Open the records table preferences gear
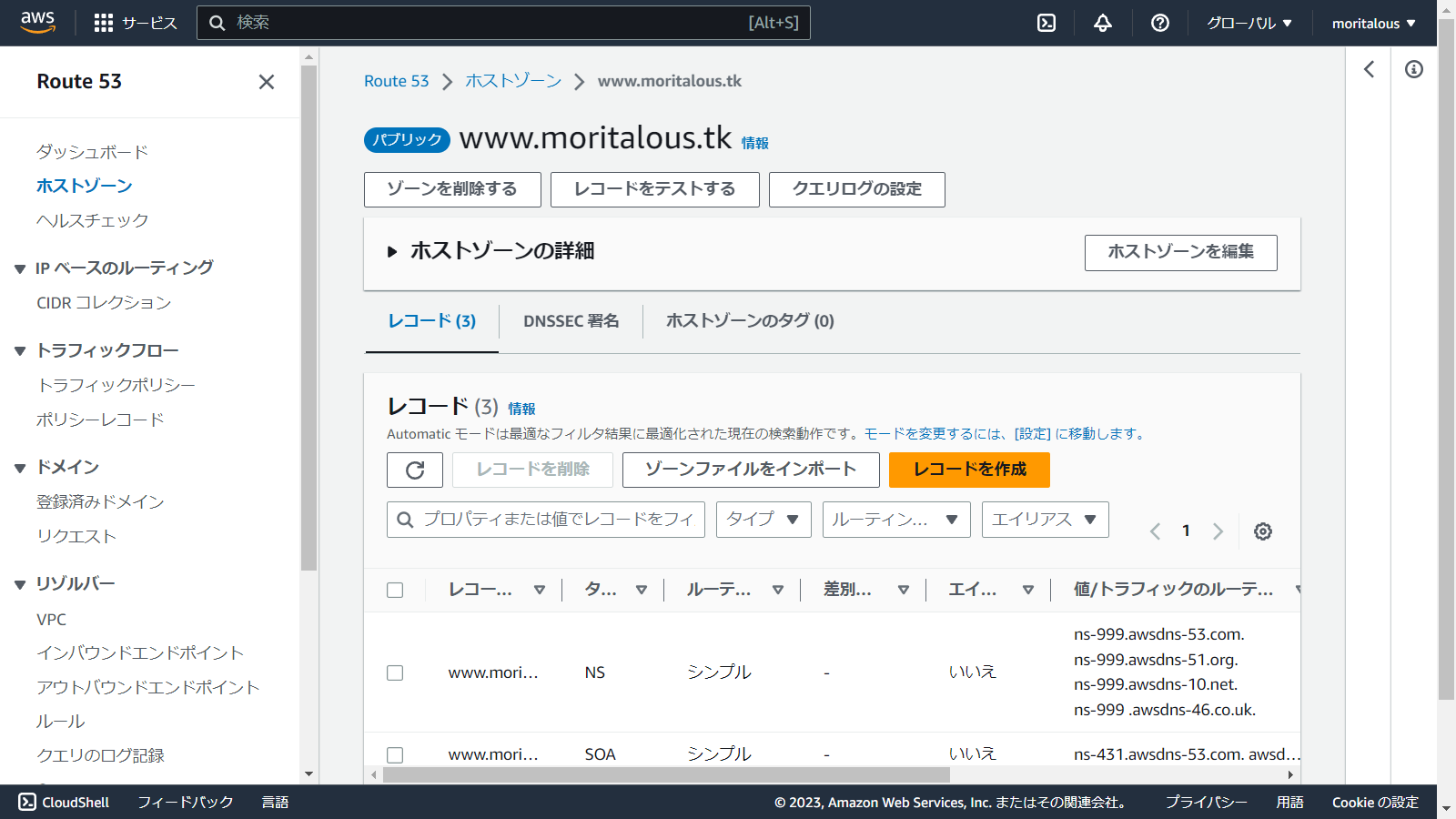 (1263, 531)
